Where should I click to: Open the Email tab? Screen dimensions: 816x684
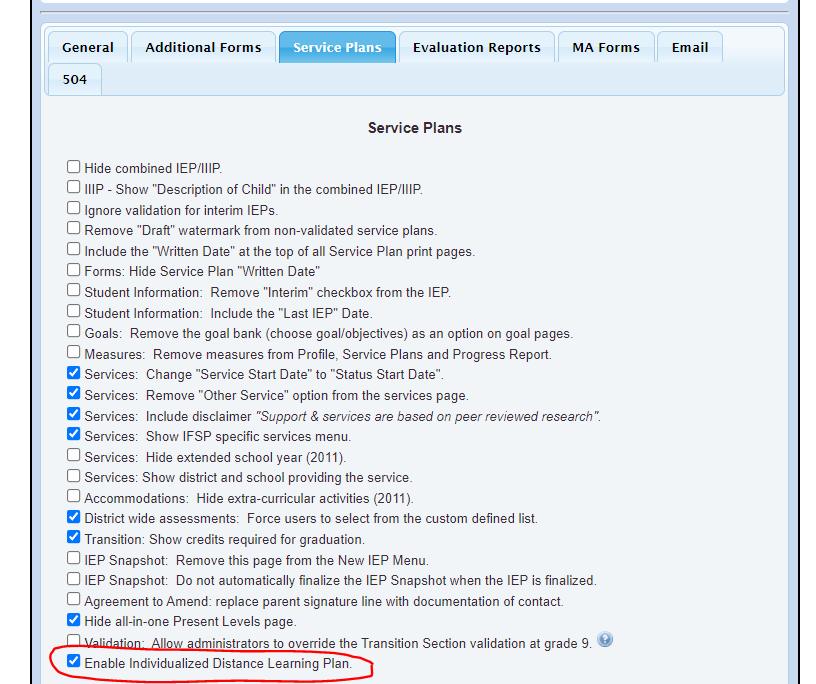click(x=690, y=47)
